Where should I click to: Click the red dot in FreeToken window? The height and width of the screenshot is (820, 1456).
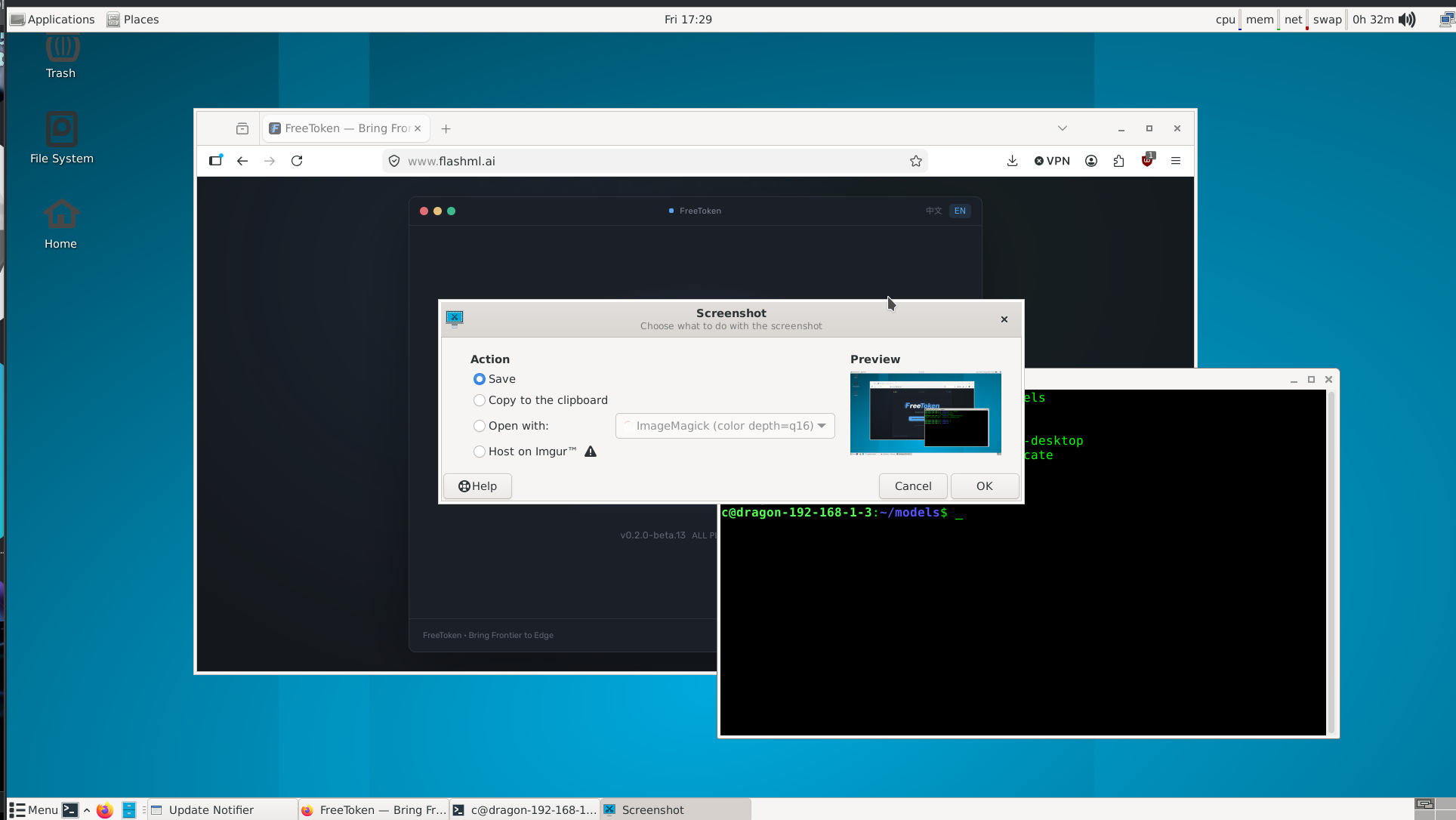(424, 211)
